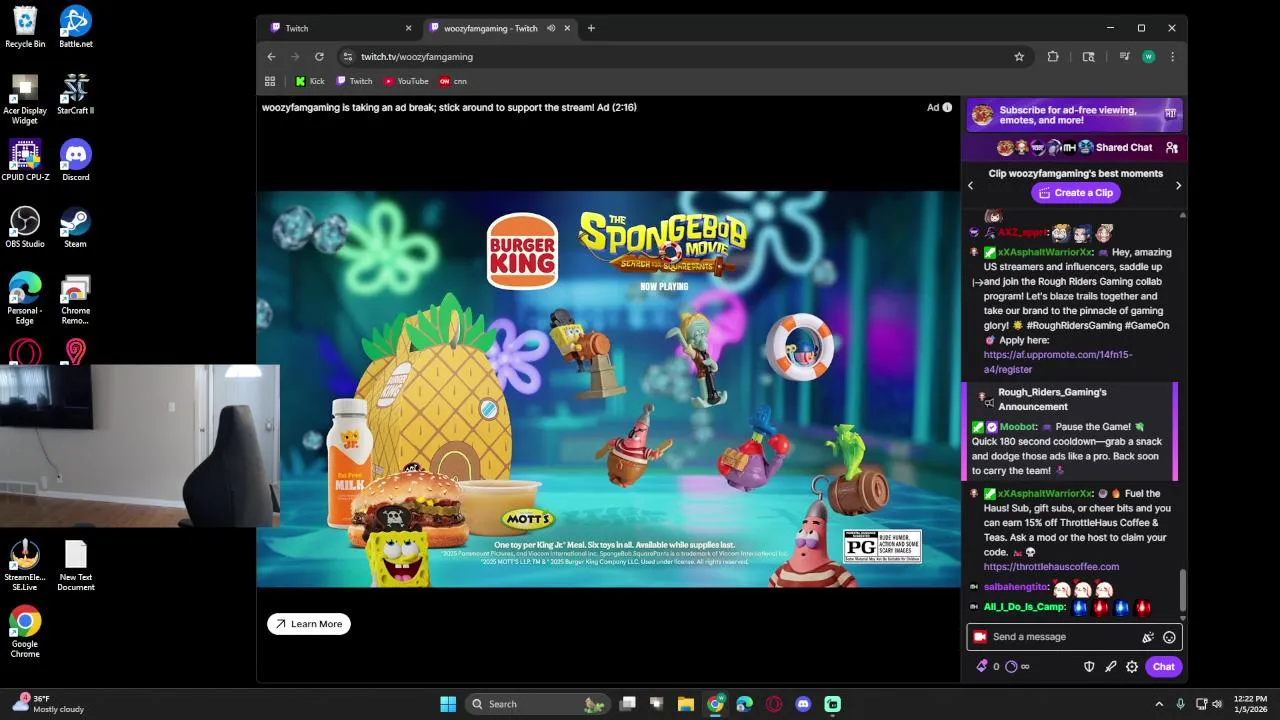Reload the Twitch page
This screenshot has height=720, width=1280.
click(319, 57)
